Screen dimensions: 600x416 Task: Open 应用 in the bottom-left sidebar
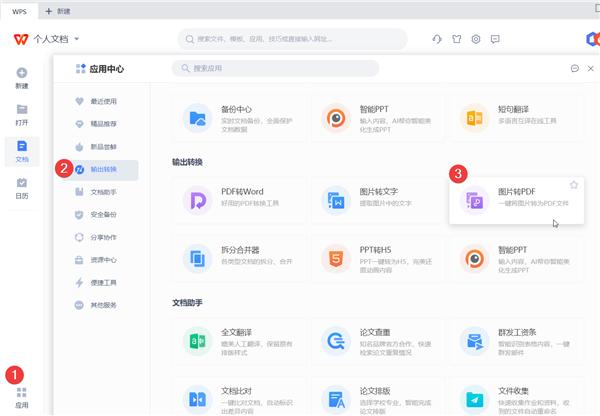pyautogui.click(x=22, y=397)
